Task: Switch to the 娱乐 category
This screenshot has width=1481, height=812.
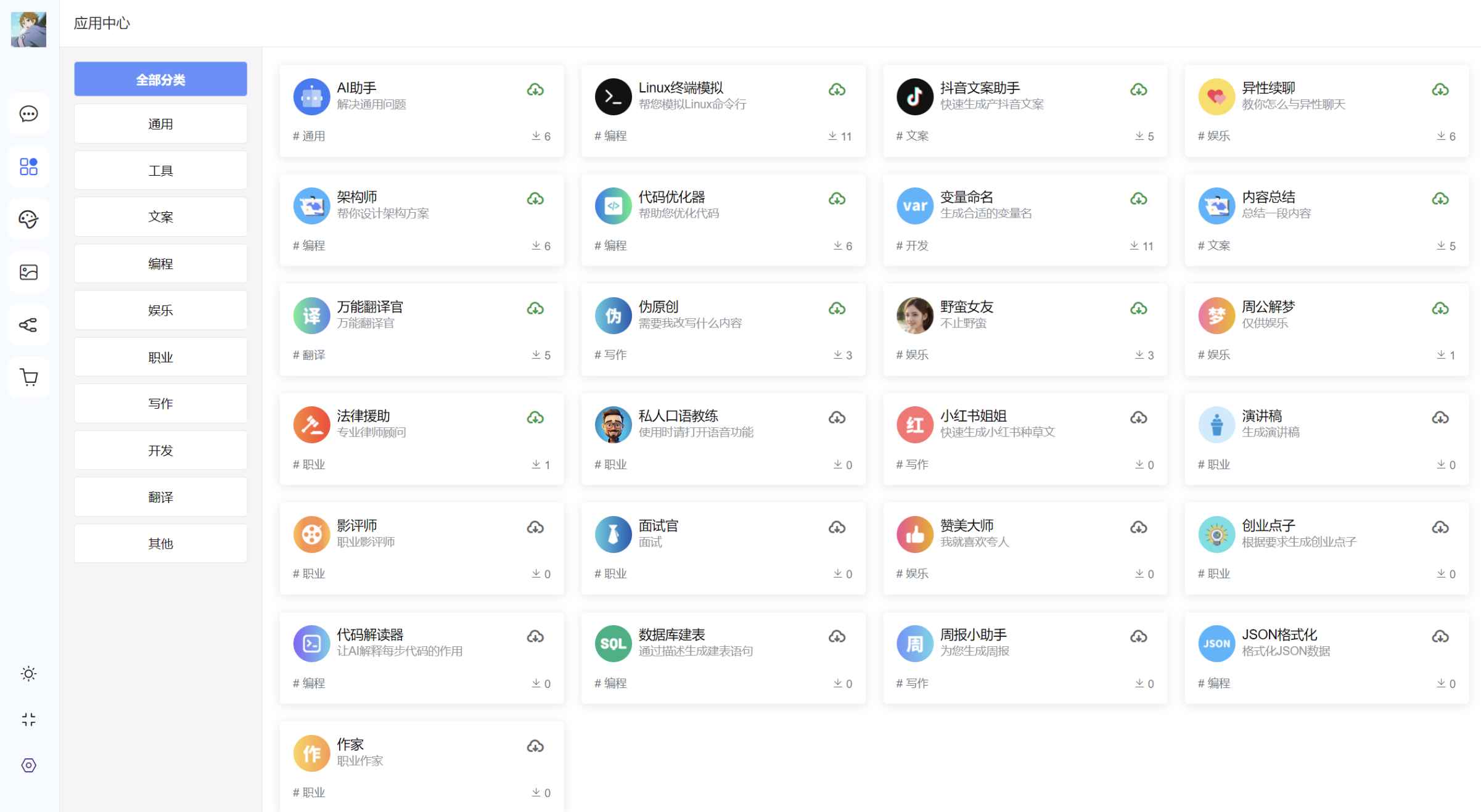Action: [160, 310]
